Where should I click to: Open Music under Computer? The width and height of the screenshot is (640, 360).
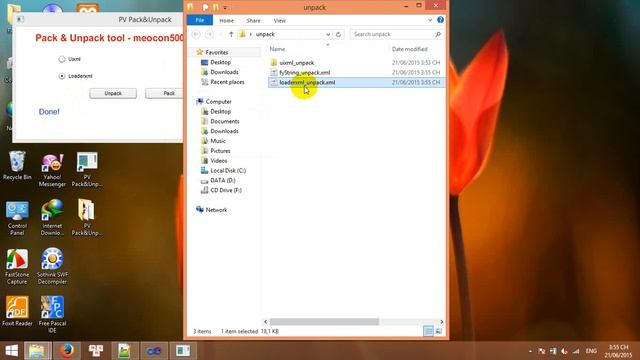pos(218,141)
